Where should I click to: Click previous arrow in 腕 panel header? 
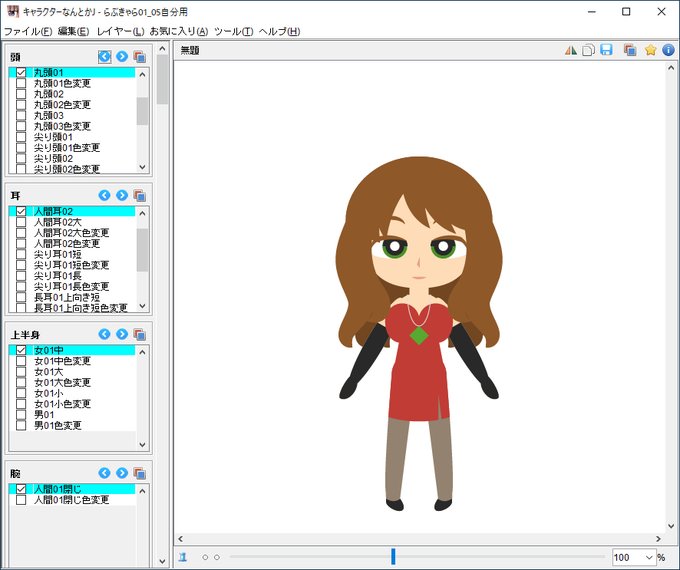pyautogui.click(x=105, y=473)
